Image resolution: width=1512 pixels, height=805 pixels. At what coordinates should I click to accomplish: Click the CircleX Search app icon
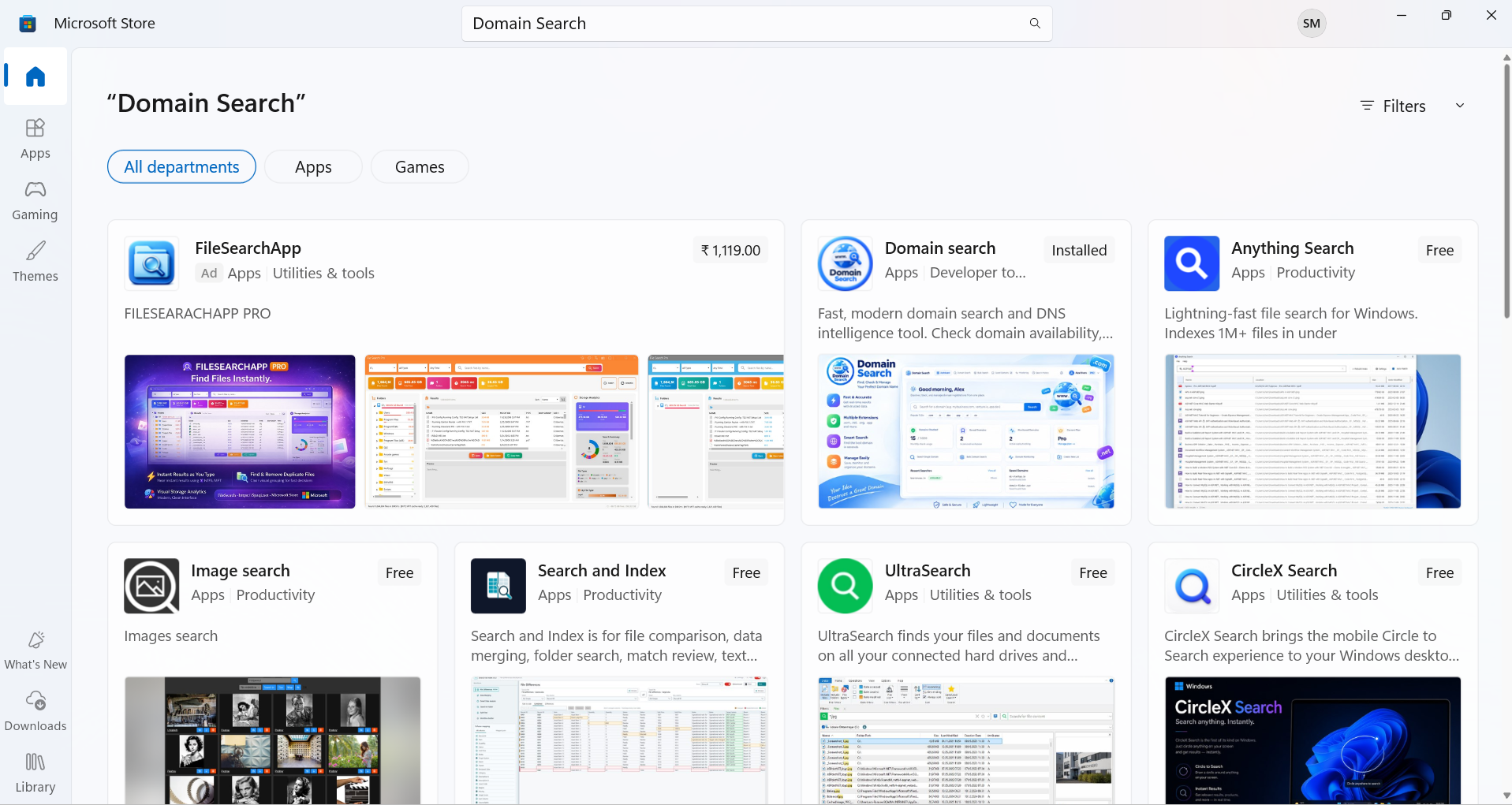(x=1192, y=586)
